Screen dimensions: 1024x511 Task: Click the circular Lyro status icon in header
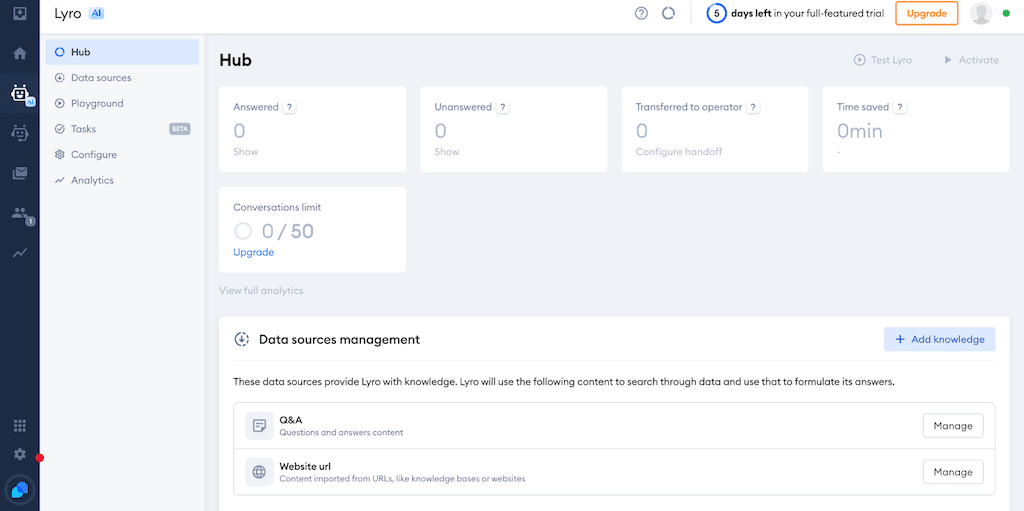coord(668,13)
